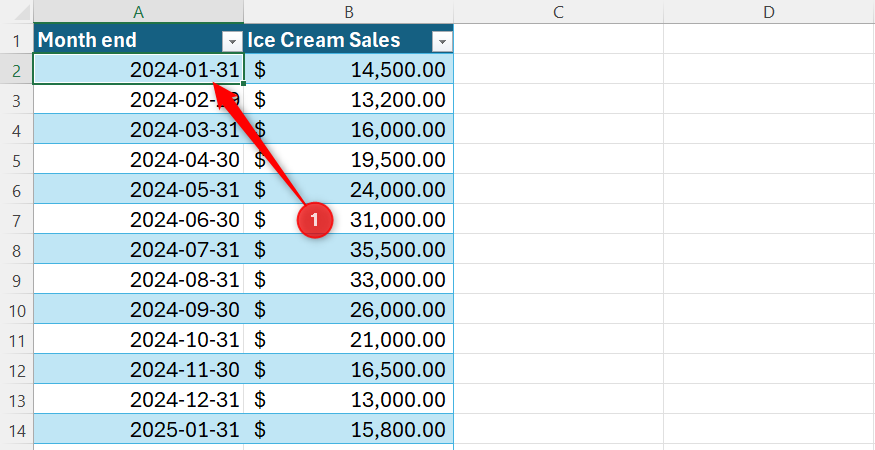
Task: Select row 7 header
Action: tap(17, 221)
